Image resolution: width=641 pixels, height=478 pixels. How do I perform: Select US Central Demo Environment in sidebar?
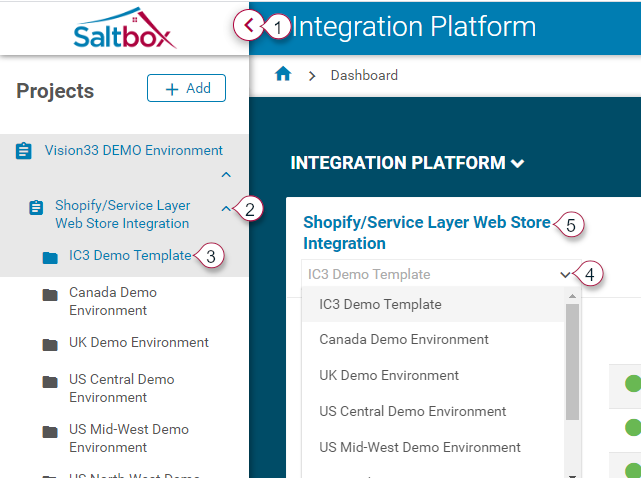click(122, 388)
